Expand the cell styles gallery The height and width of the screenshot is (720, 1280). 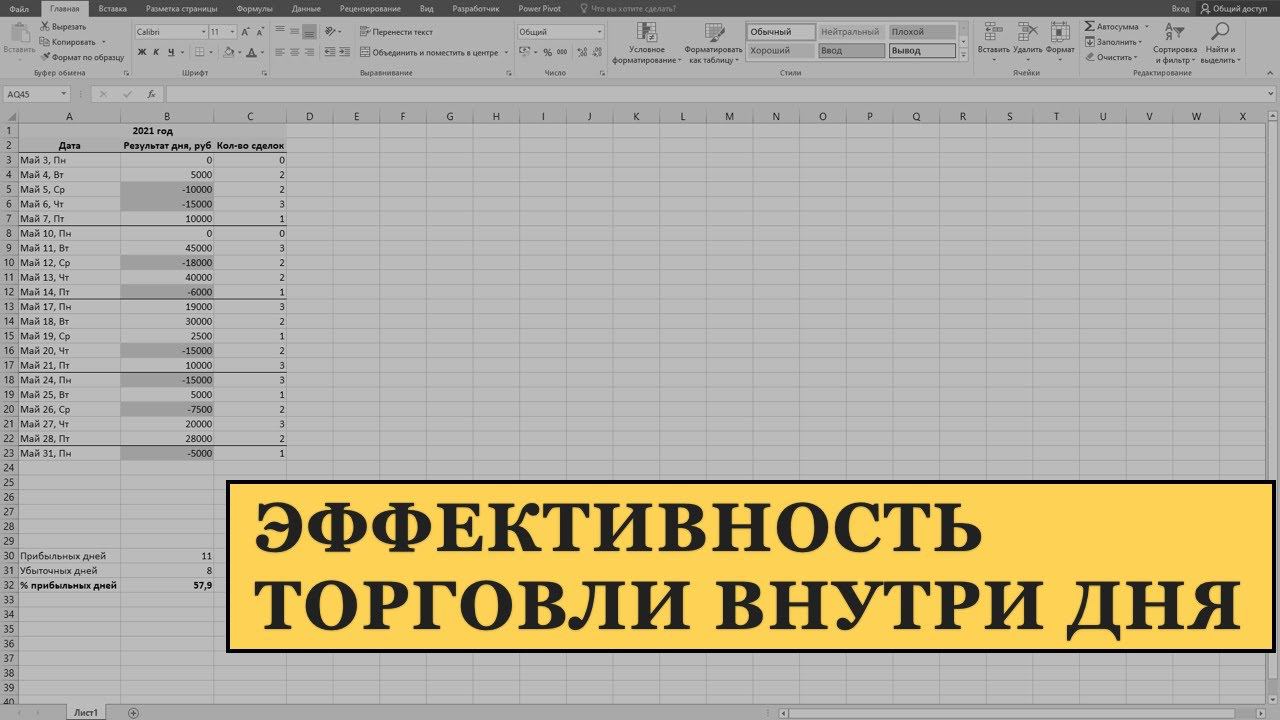click(x=964, y=55)
